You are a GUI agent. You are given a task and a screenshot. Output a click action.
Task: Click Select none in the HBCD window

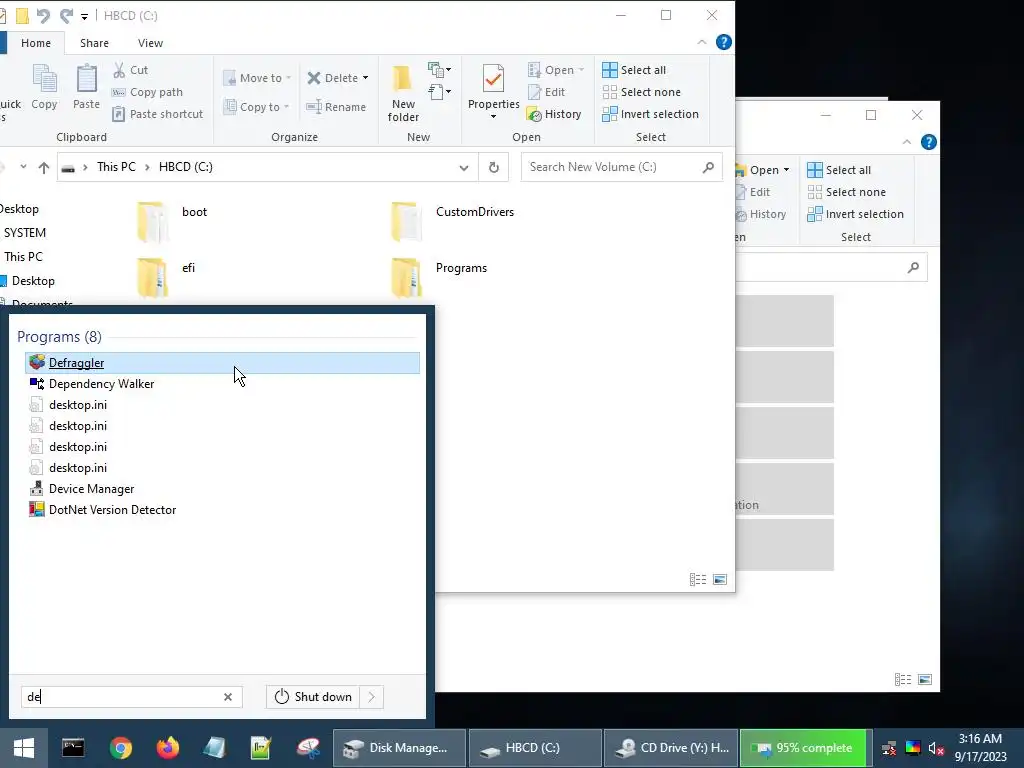tap(641, 92)
